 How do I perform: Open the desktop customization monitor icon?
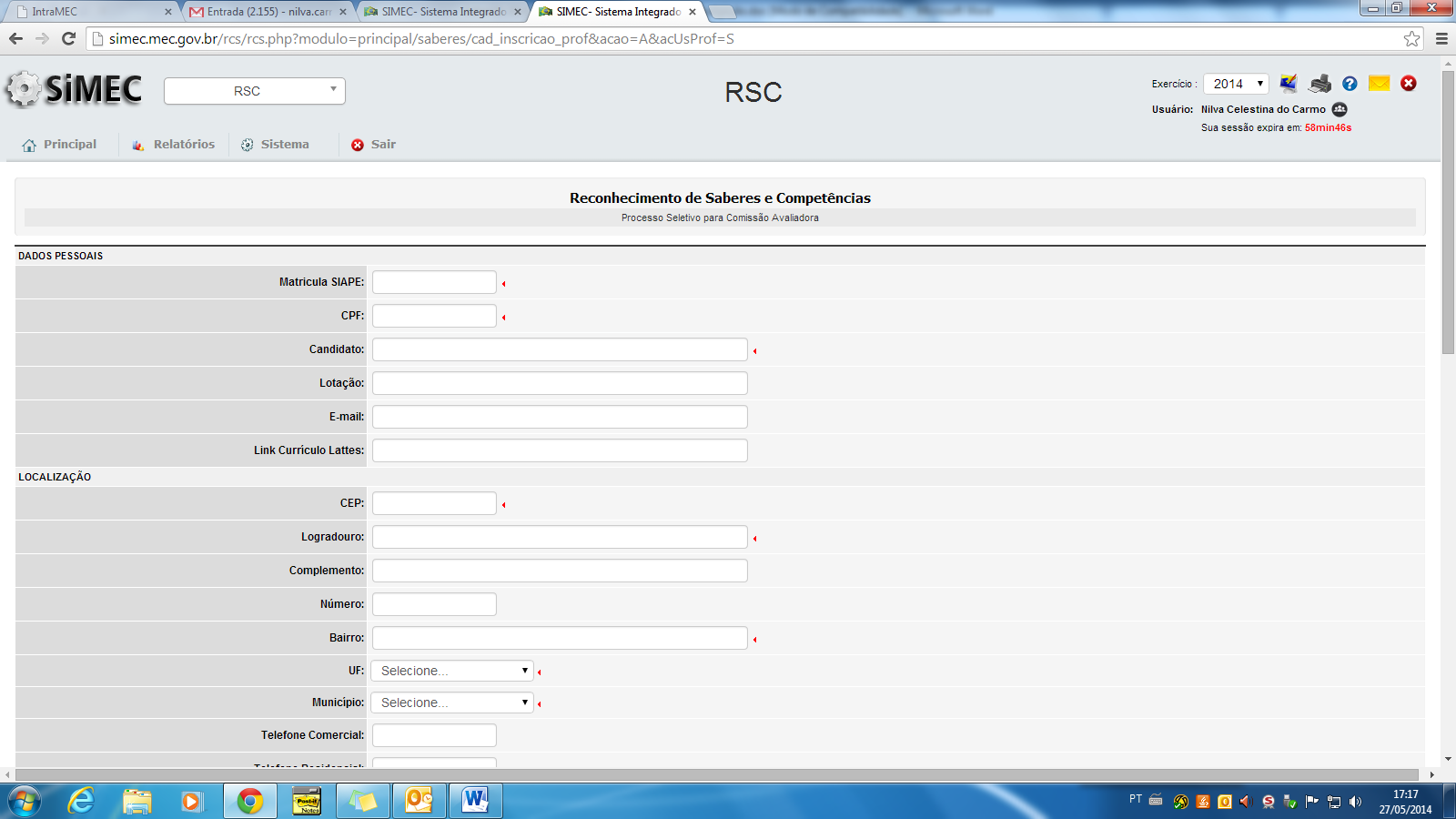[1289, 84]
